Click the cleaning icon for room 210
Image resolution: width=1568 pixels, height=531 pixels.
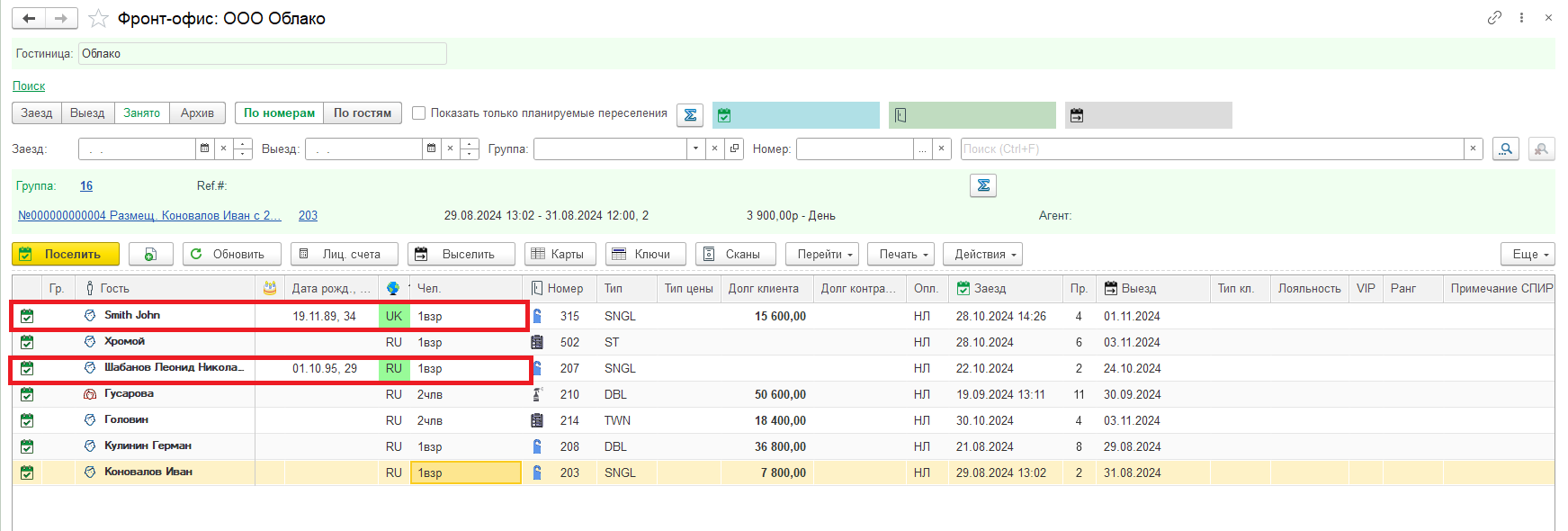coord(537,394)
